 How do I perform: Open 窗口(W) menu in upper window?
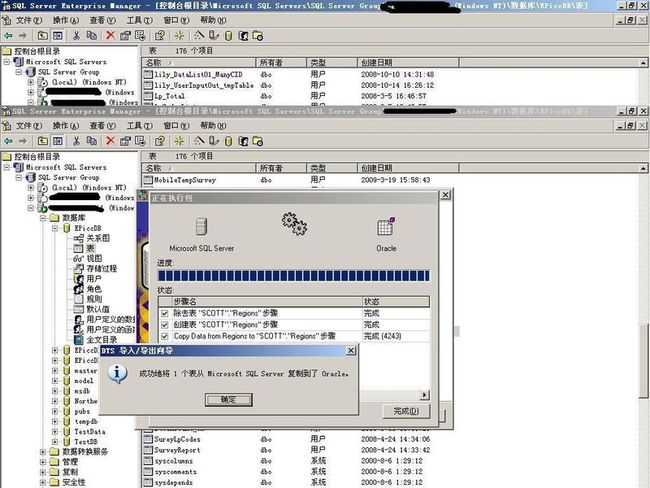click(x=177, y=20)
